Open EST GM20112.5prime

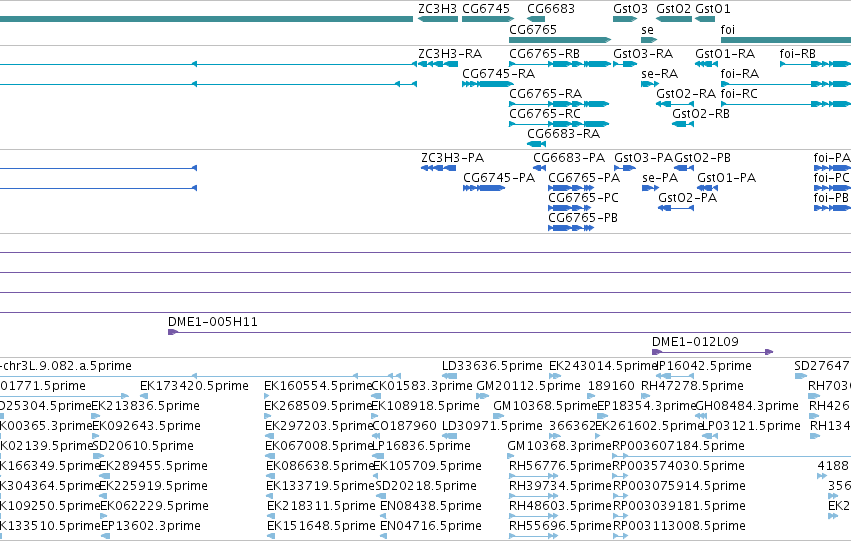[x=529, y=386]
